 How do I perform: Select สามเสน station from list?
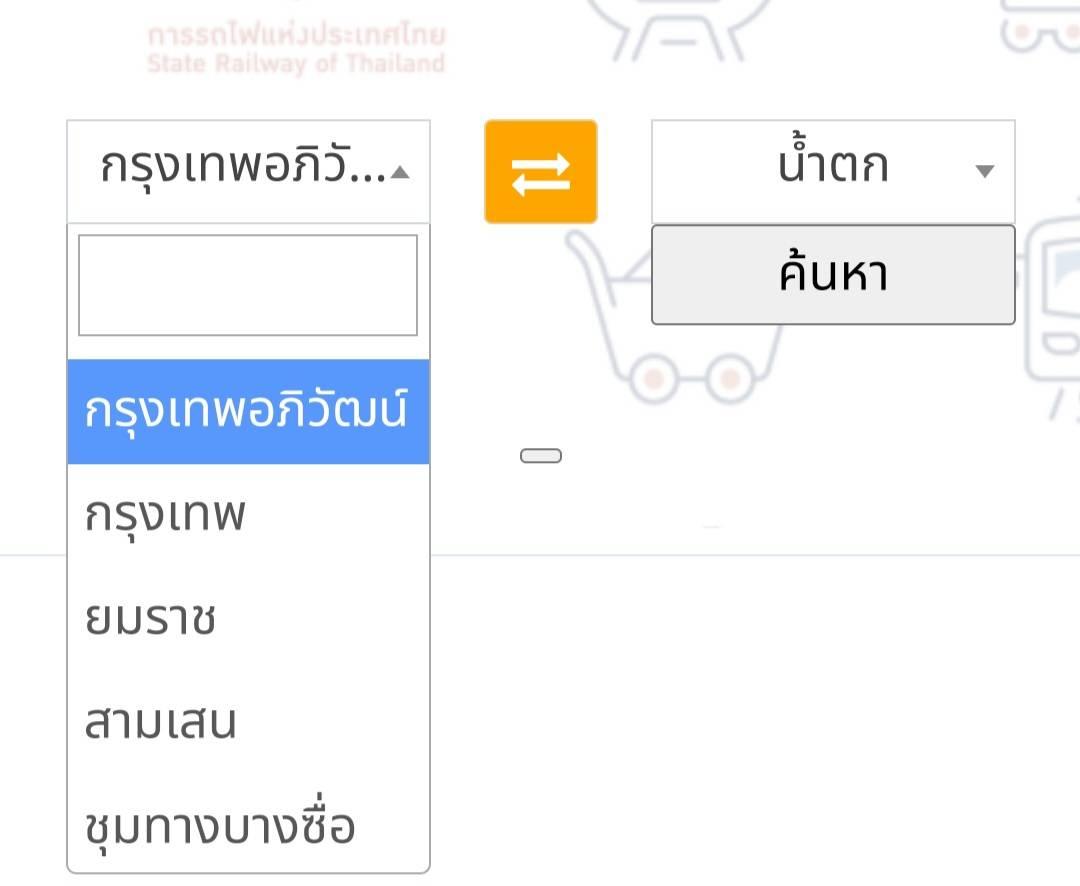(x=248, y=723)
